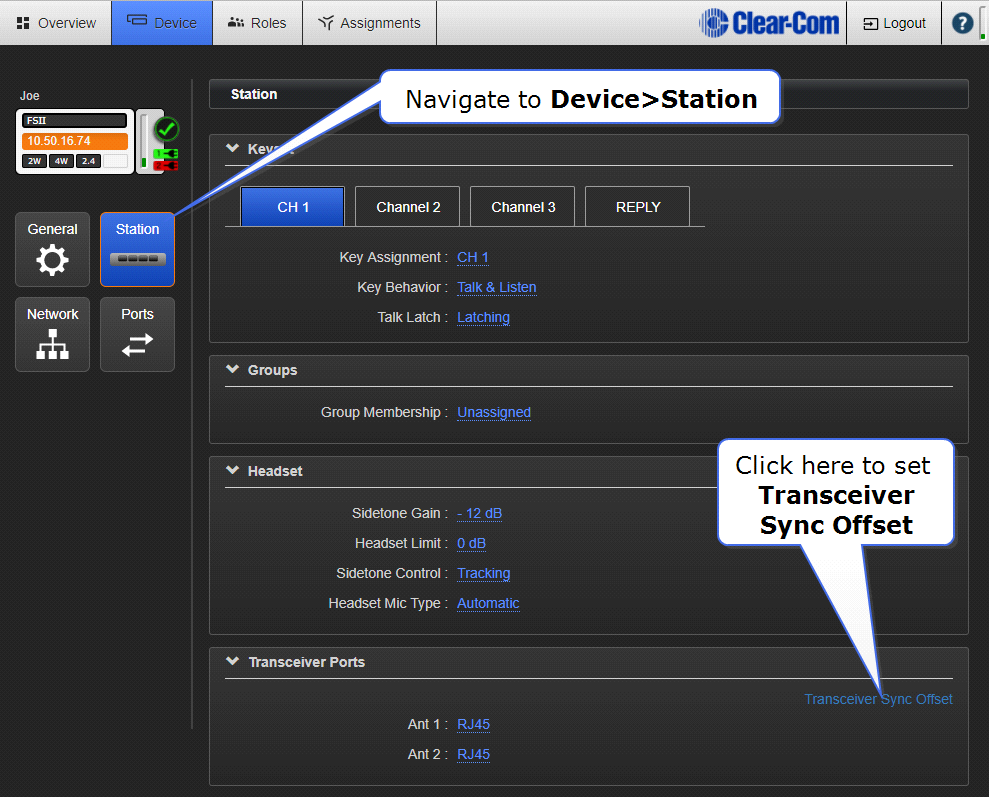
Task: Click the 2.4 badge on device card
Action: point(88,161)
